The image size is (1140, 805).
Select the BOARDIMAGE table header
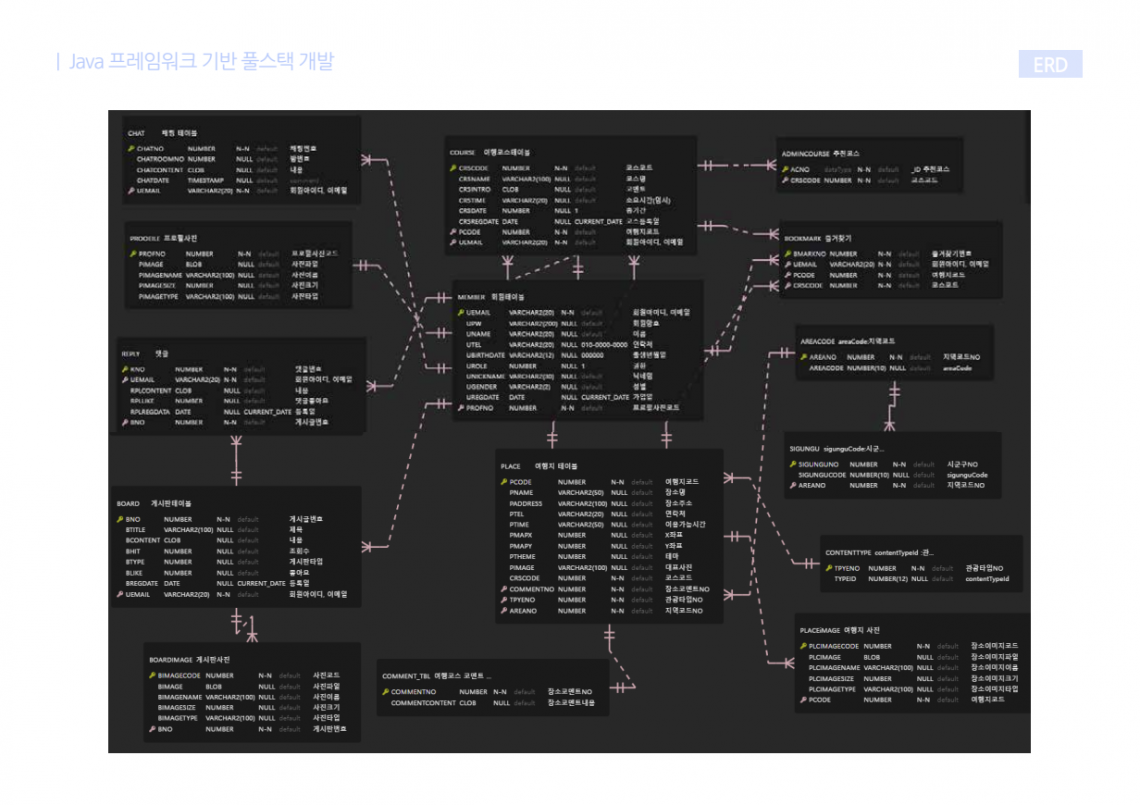point(189,660)
